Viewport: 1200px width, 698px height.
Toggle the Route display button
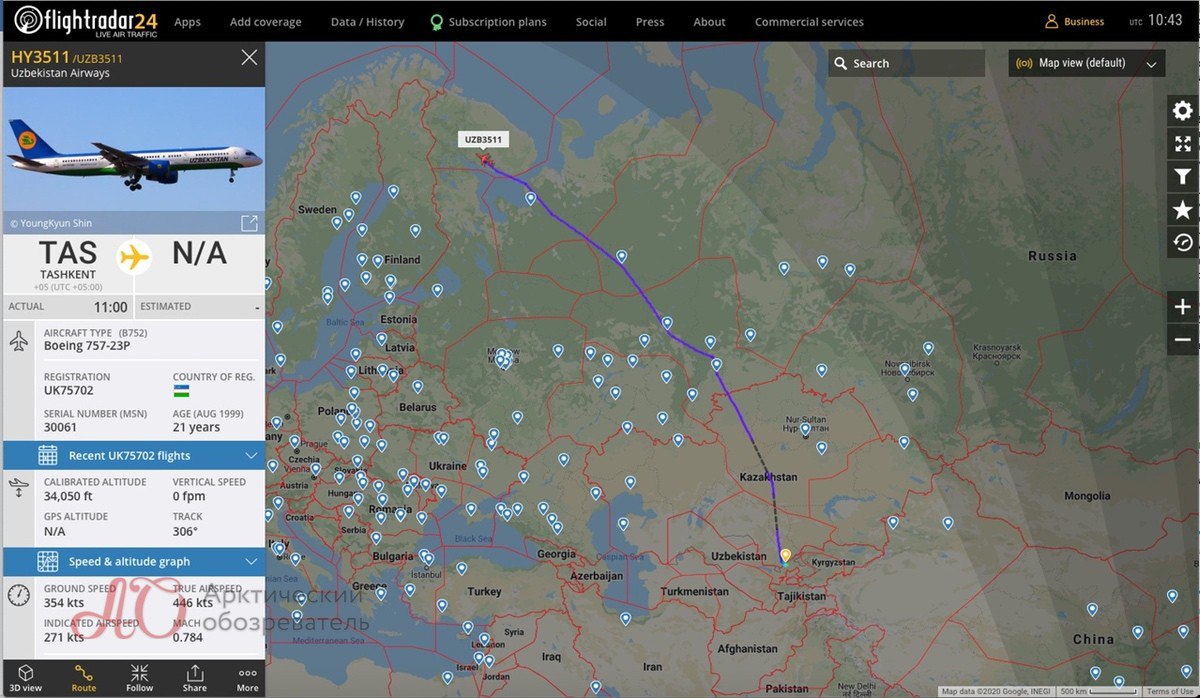click(84, 678)
